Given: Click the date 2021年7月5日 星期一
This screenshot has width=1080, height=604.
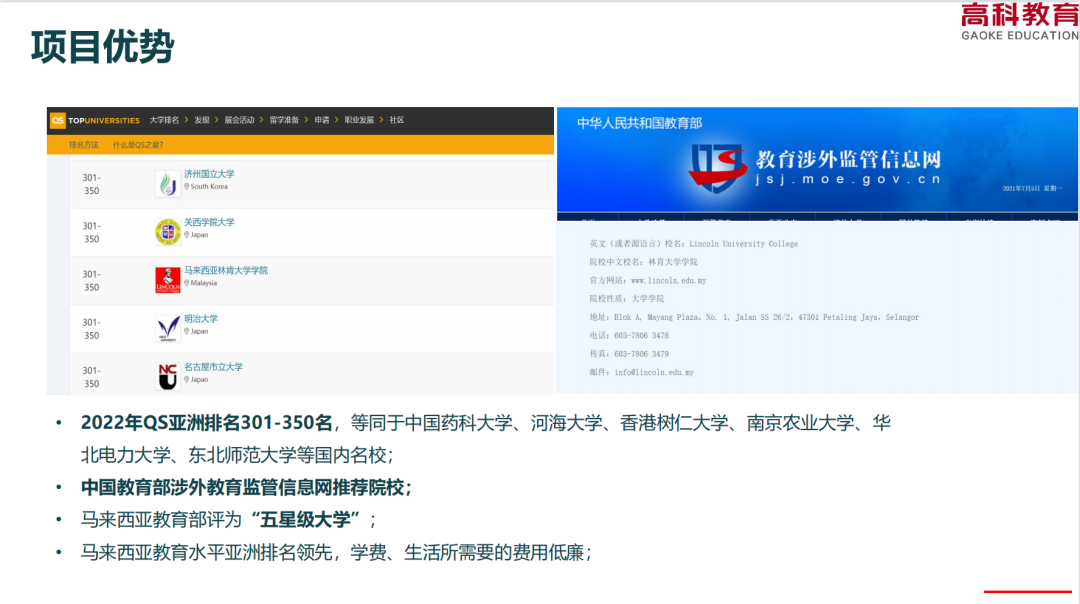Looking at the screenshot, I should tap(1032, 189).
